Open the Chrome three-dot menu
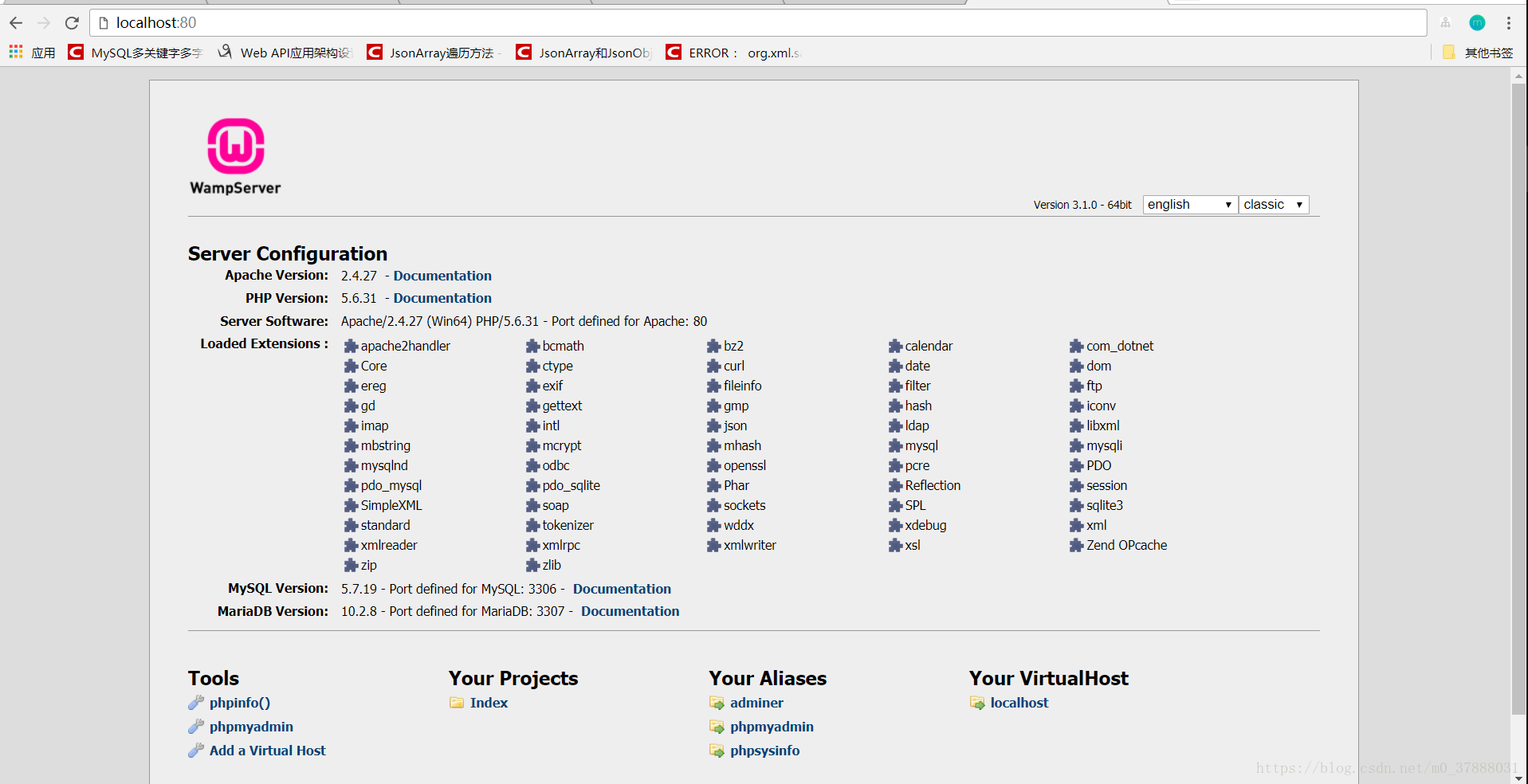Screen dimensions: 1528x784 pos(1509,23)
